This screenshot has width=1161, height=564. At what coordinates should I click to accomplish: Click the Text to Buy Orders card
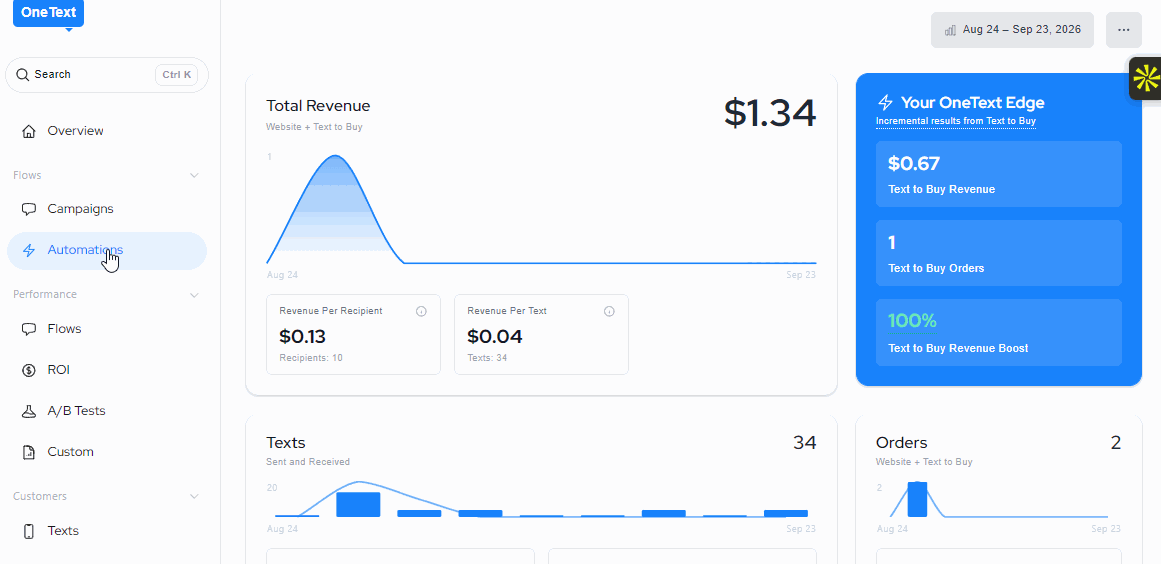(x=998, y=253)
